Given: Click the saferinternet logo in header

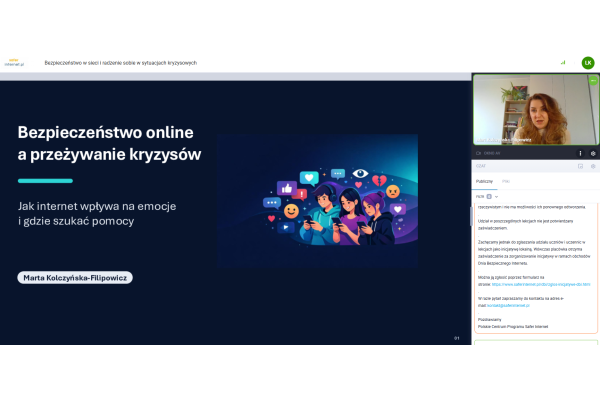Looking at the screenshot, I should [14, 61].
